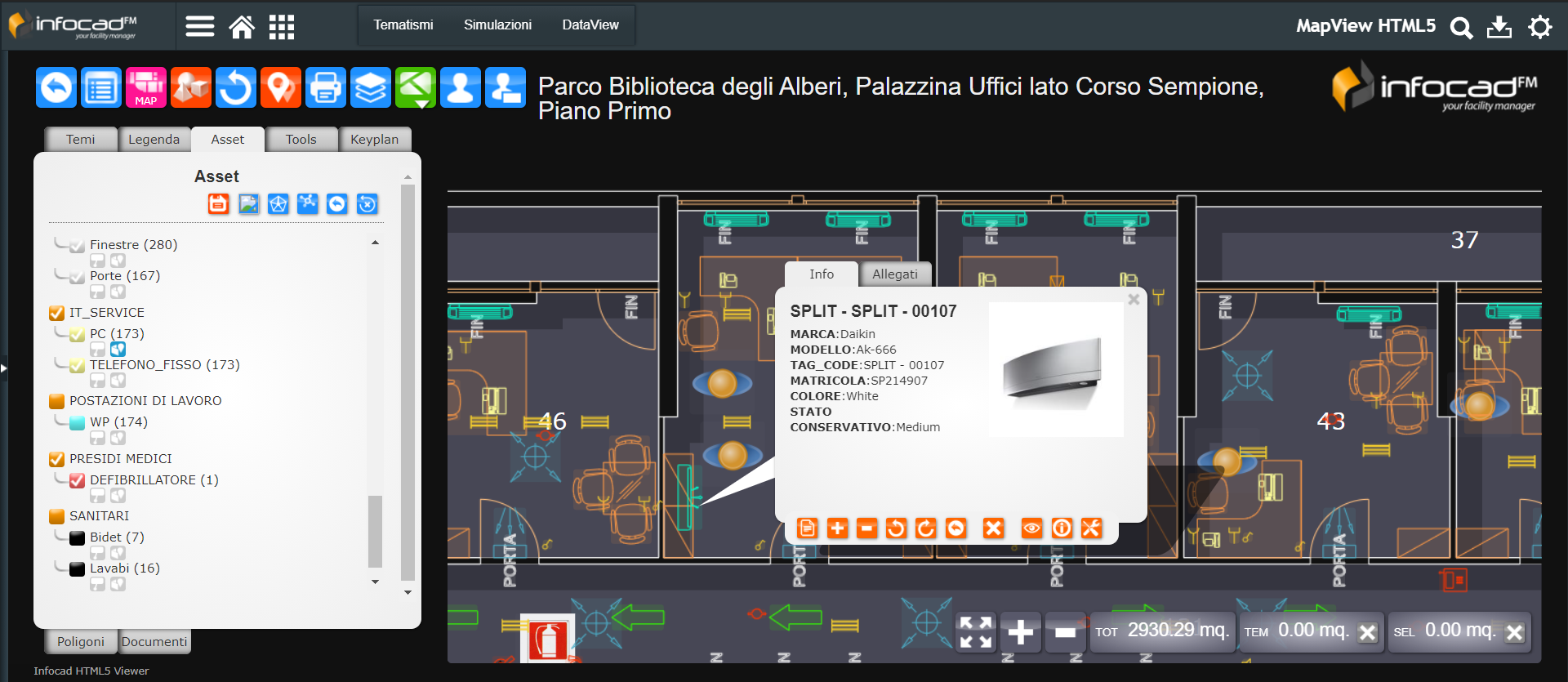Select the Info tab in popup
The height and width of the screenshot is (682, 1568).
click(822, 274)
